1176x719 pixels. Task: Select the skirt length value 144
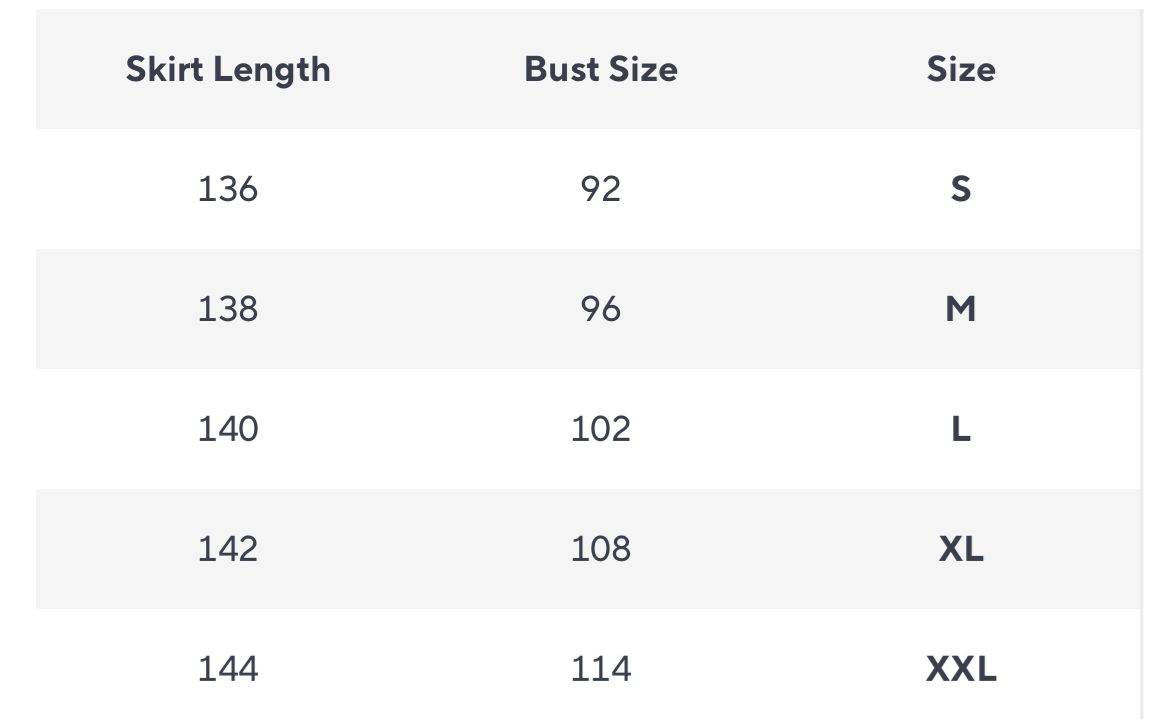(228, 669)
